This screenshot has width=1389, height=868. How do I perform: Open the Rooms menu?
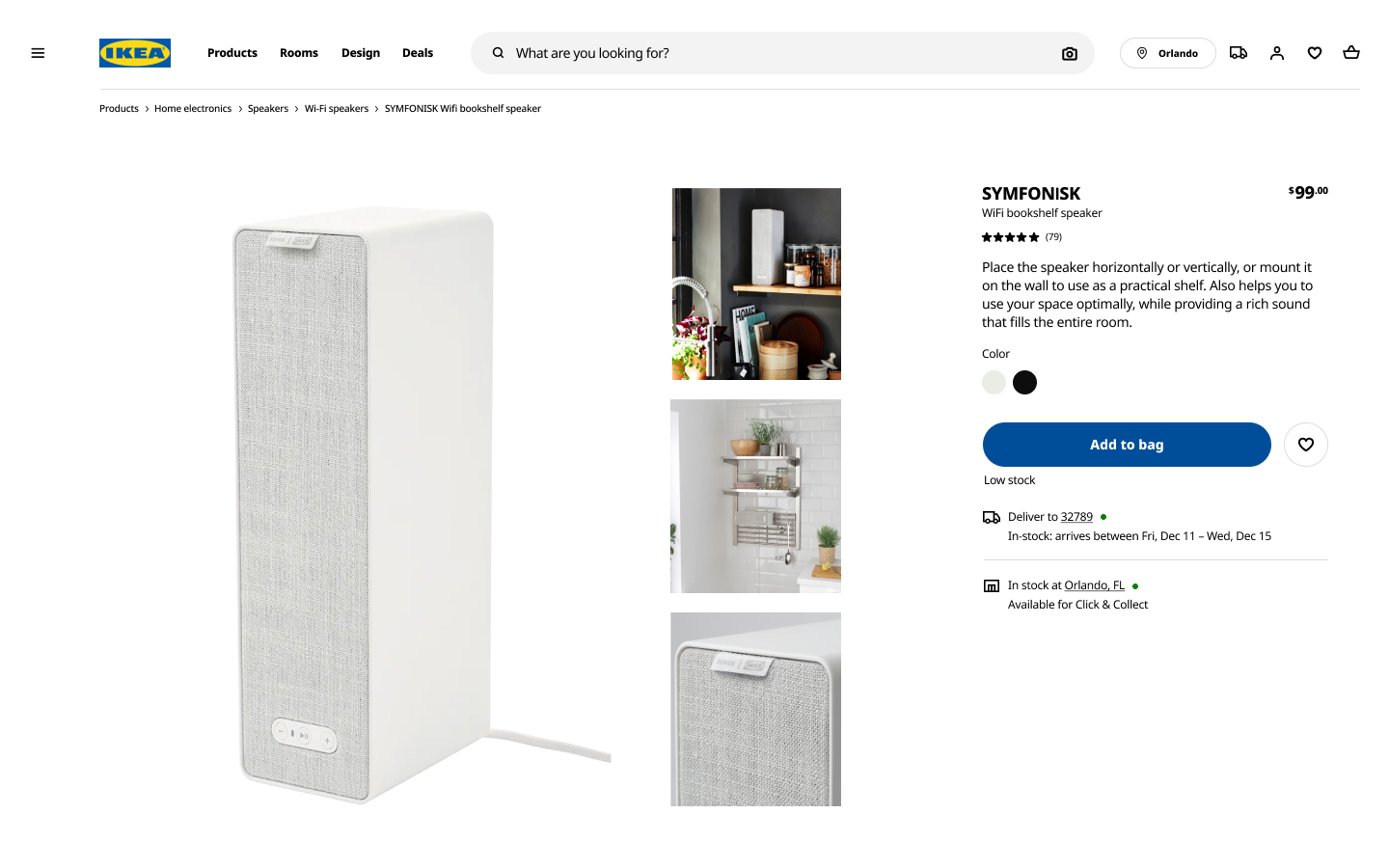coord(299,53)
